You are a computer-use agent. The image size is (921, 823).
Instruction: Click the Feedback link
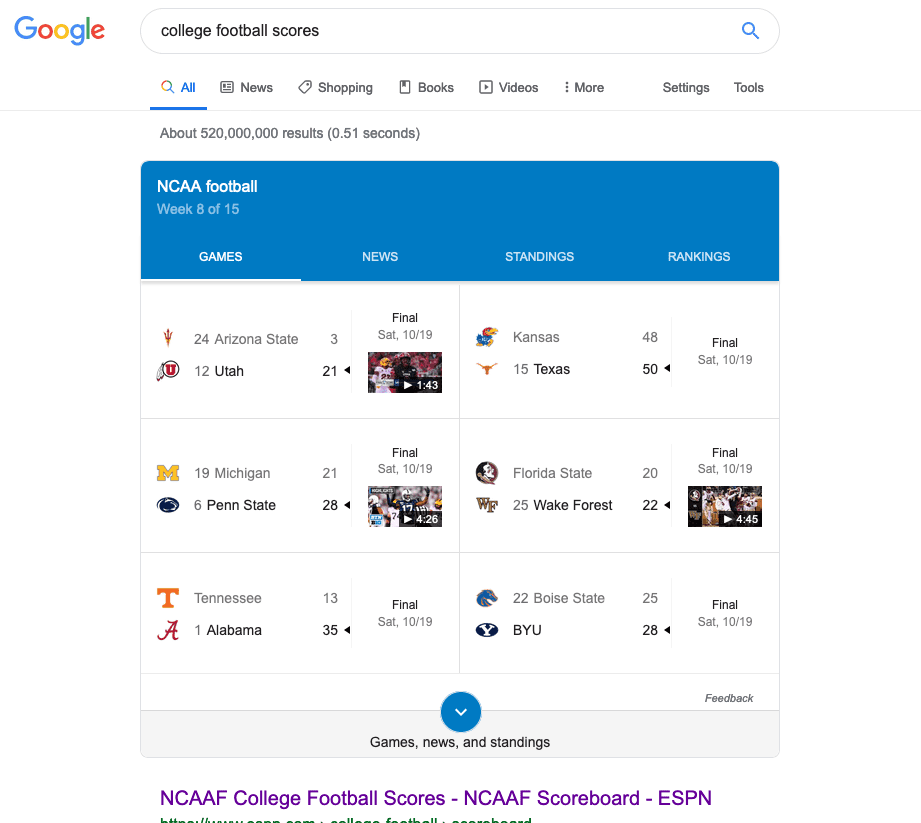pos(729,698)
